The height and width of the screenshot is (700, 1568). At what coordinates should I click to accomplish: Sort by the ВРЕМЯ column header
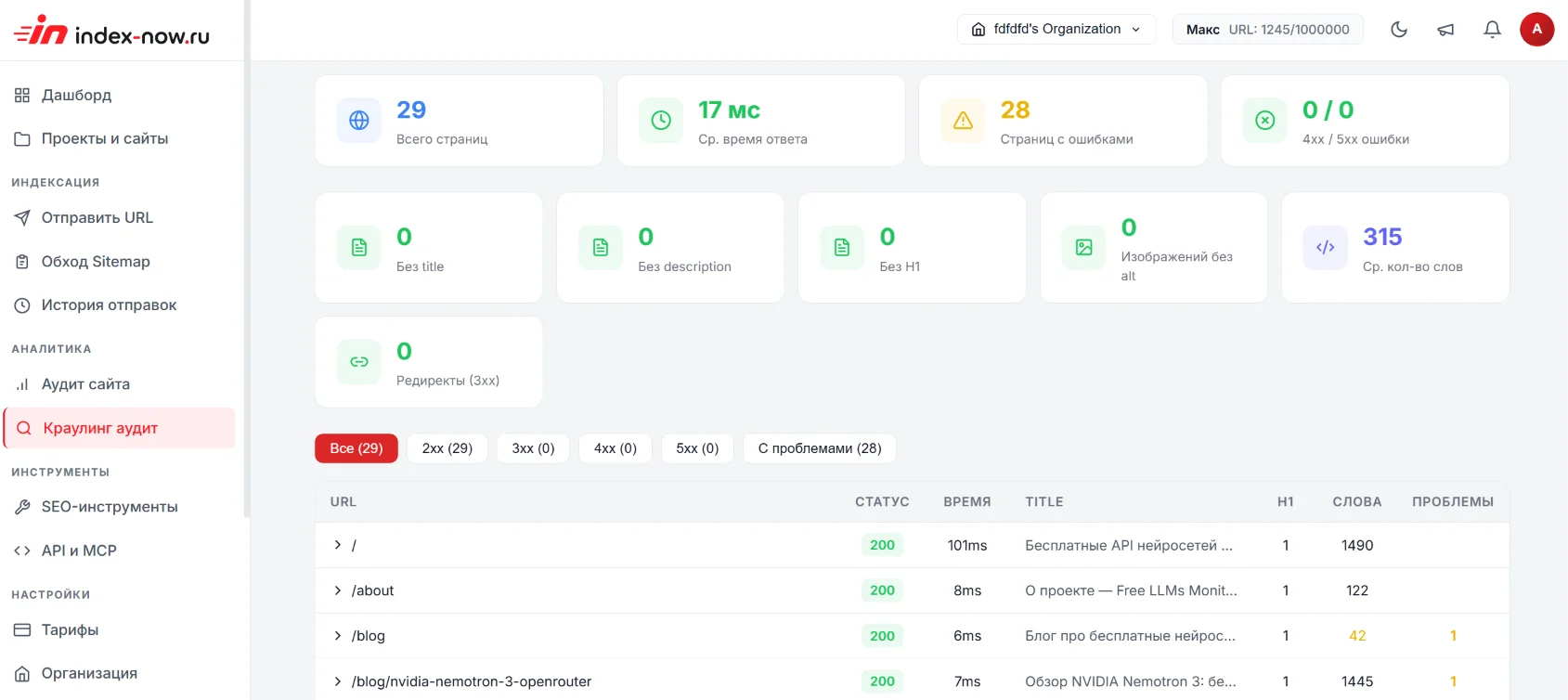(x=967, y=502)
